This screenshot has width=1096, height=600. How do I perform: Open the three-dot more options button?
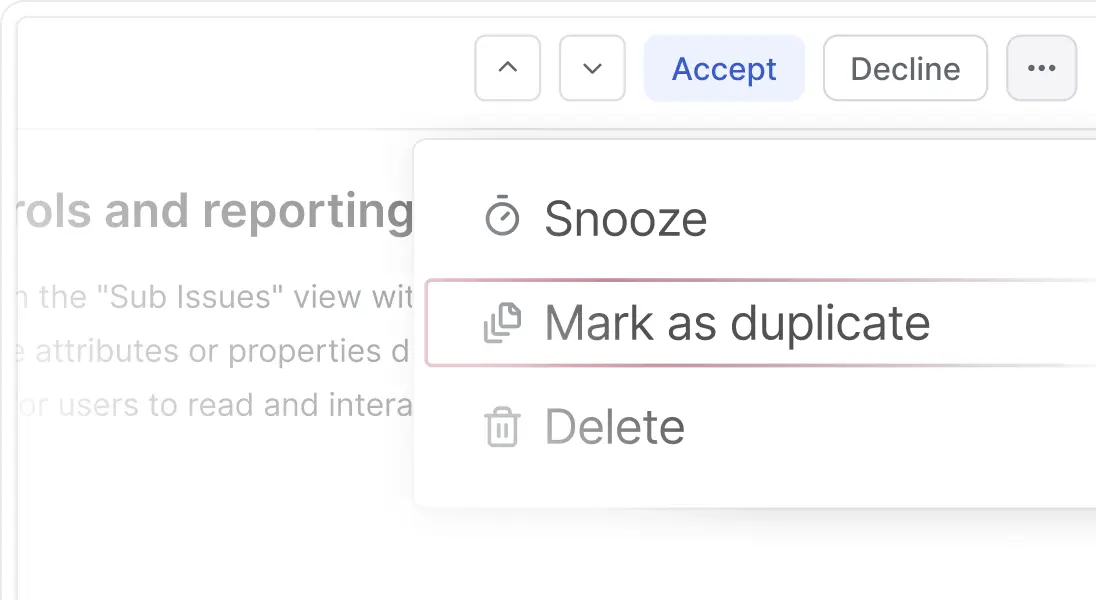(1041, 68)
